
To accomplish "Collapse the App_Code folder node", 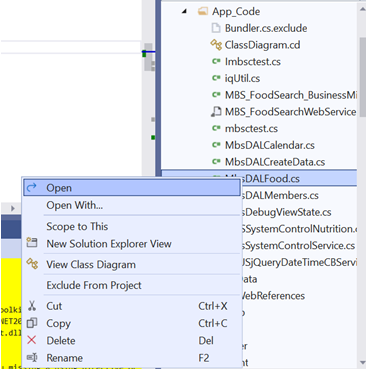I will point(185,12).
